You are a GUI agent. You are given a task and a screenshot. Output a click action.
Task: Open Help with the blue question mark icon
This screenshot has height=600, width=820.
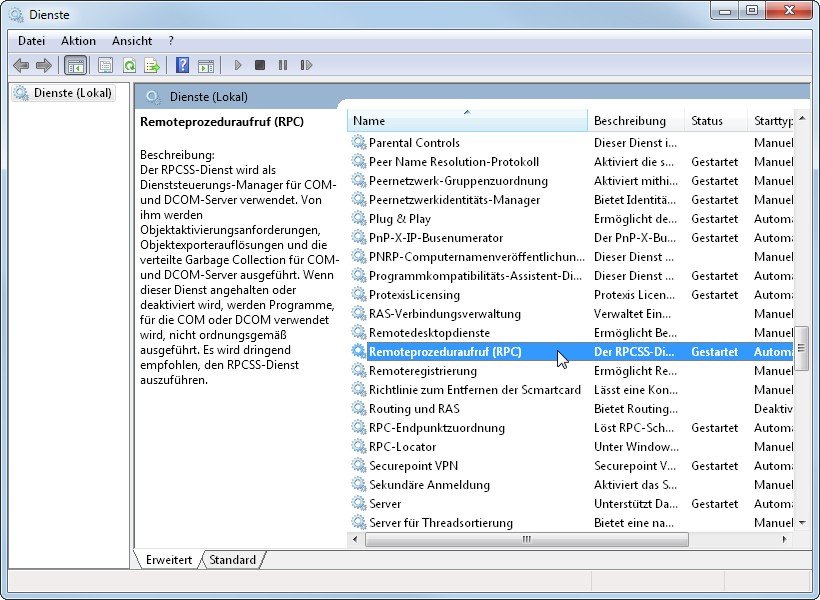182,65
